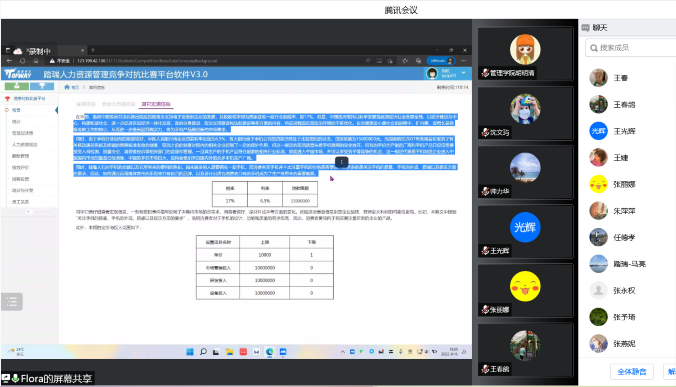
Task: Open 人力资源规划 in the left sidebar
Action: coord(25,144)
